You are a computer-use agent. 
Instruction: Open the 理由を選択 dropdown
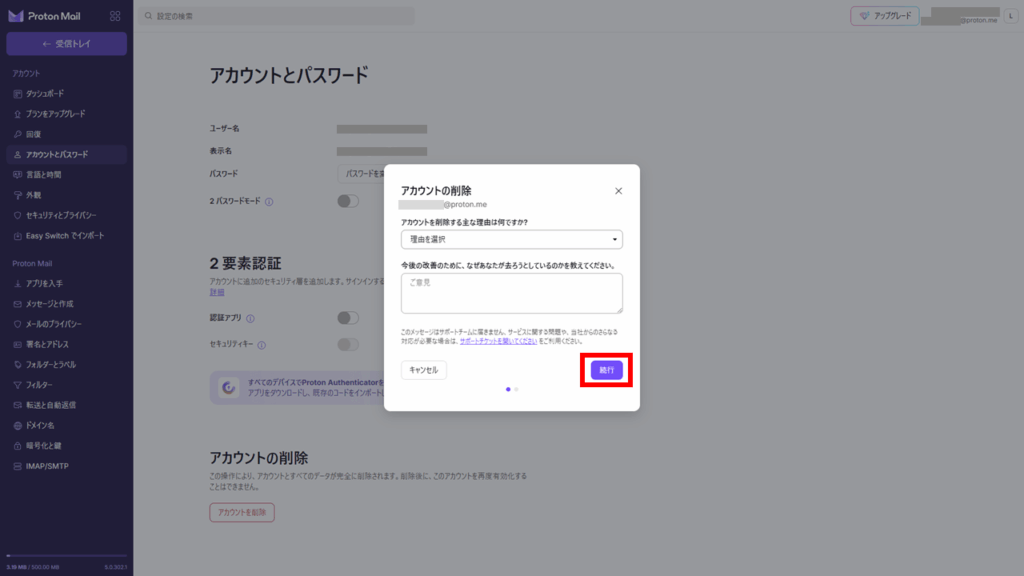point(511,240)
